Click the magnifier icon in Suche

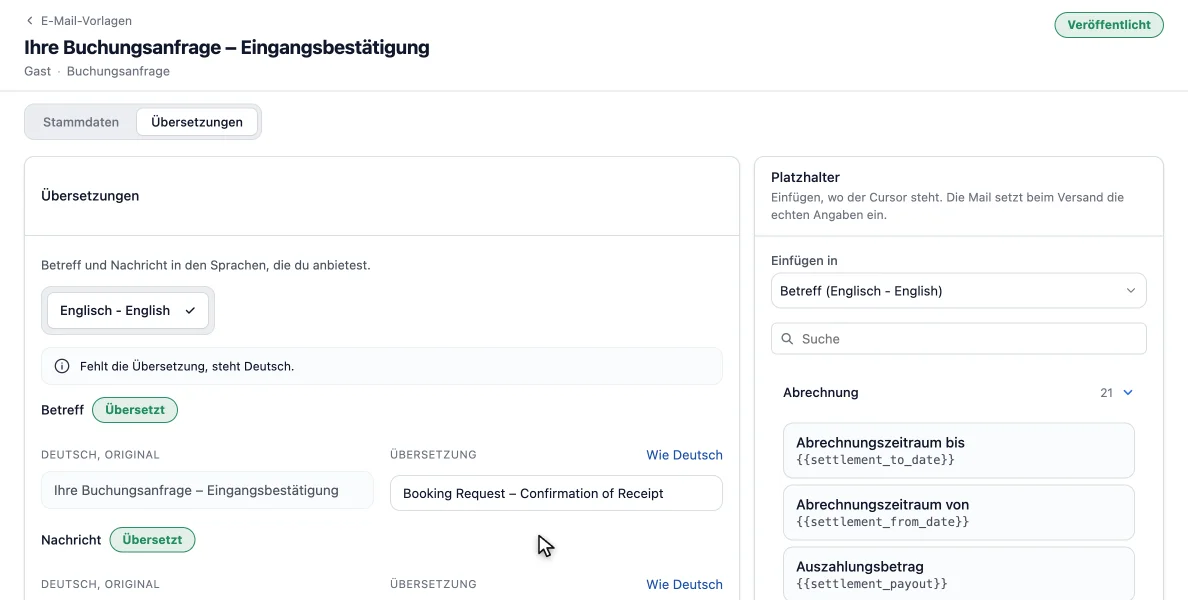(x=787, y=339)
